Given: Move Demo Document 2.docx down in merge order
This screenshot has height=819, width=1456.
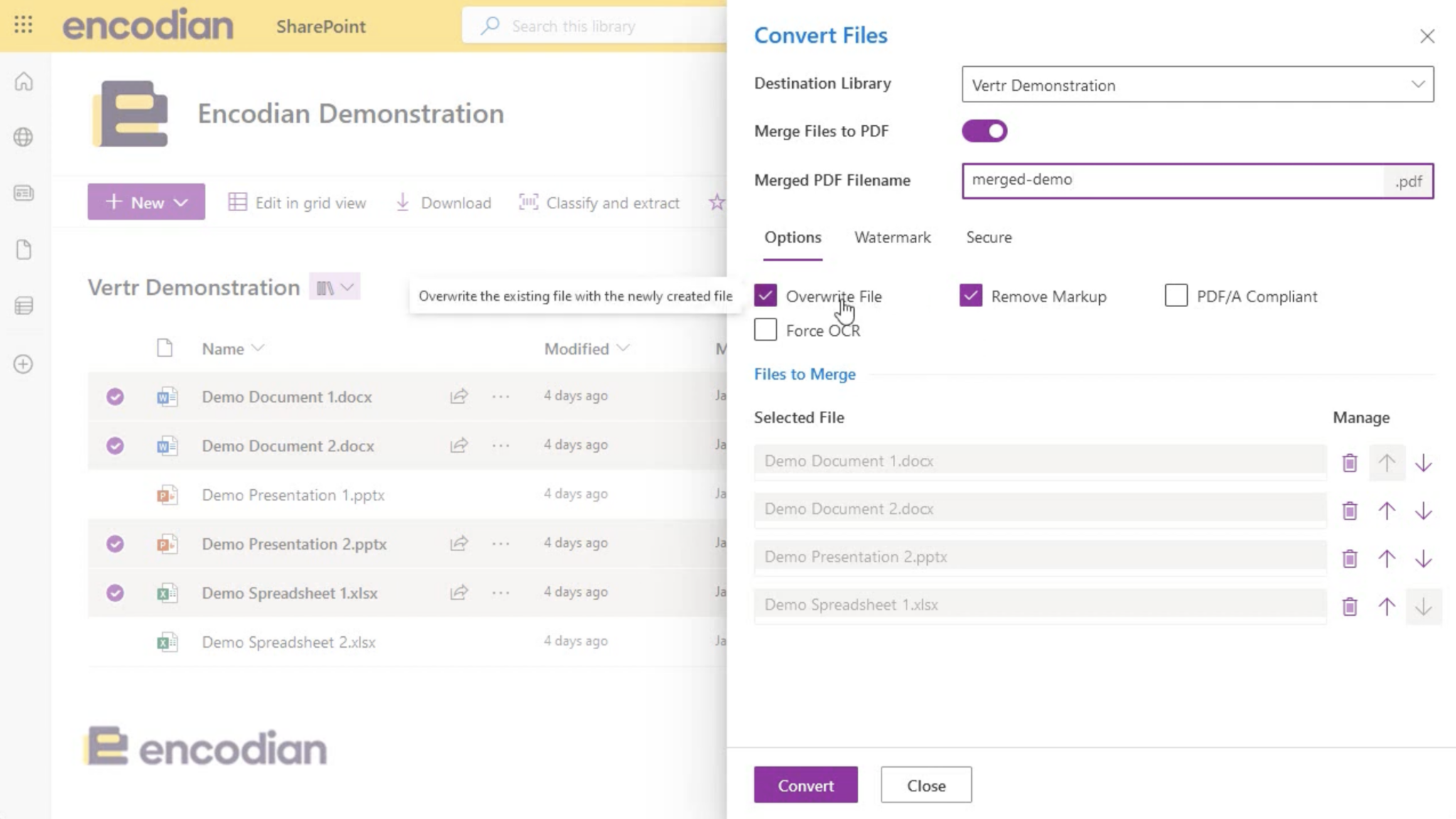Looking at the screenshot, I should [x=1423, y=510].
